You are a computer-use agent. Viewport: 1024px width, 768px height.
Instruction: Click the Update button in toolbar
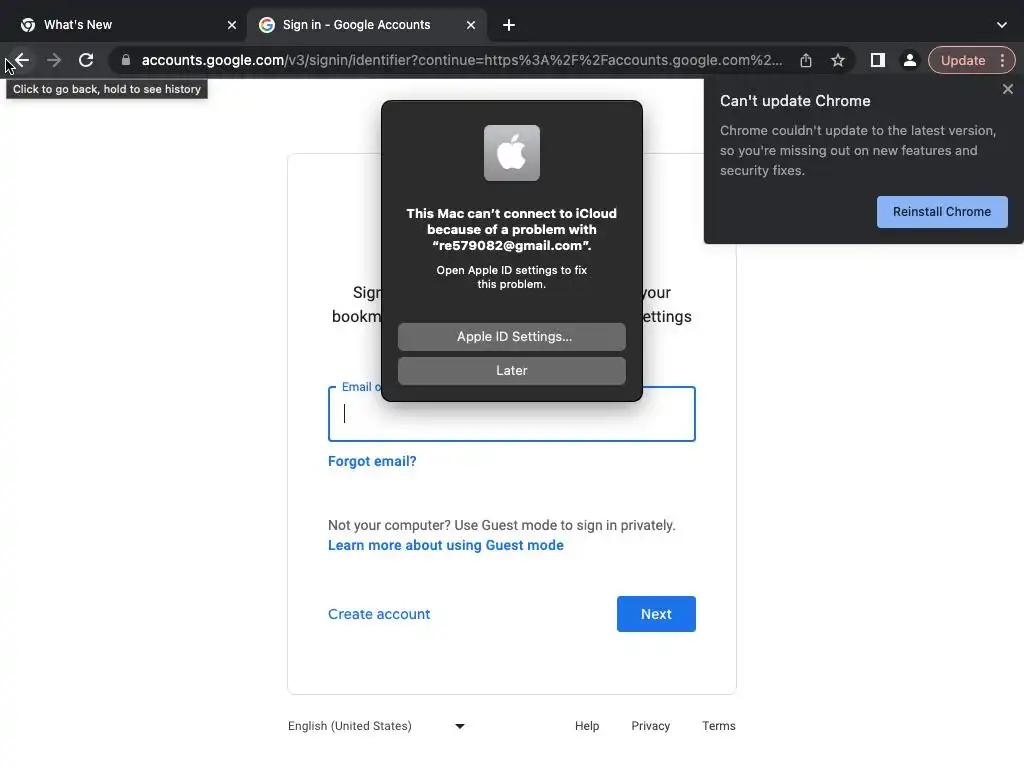[963, 61]
